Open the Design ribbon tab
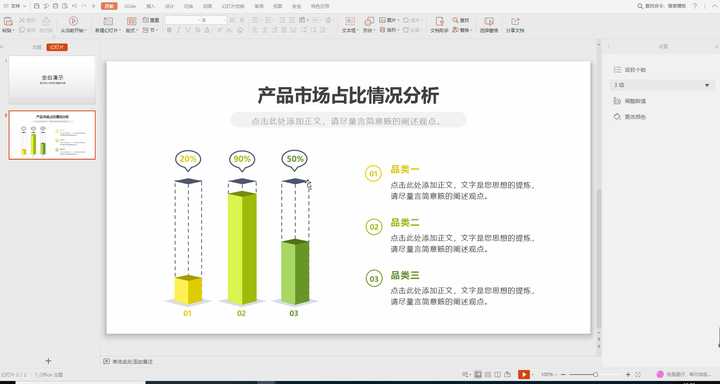The width and height of the screenshot is (720, 384). [169, 6]
